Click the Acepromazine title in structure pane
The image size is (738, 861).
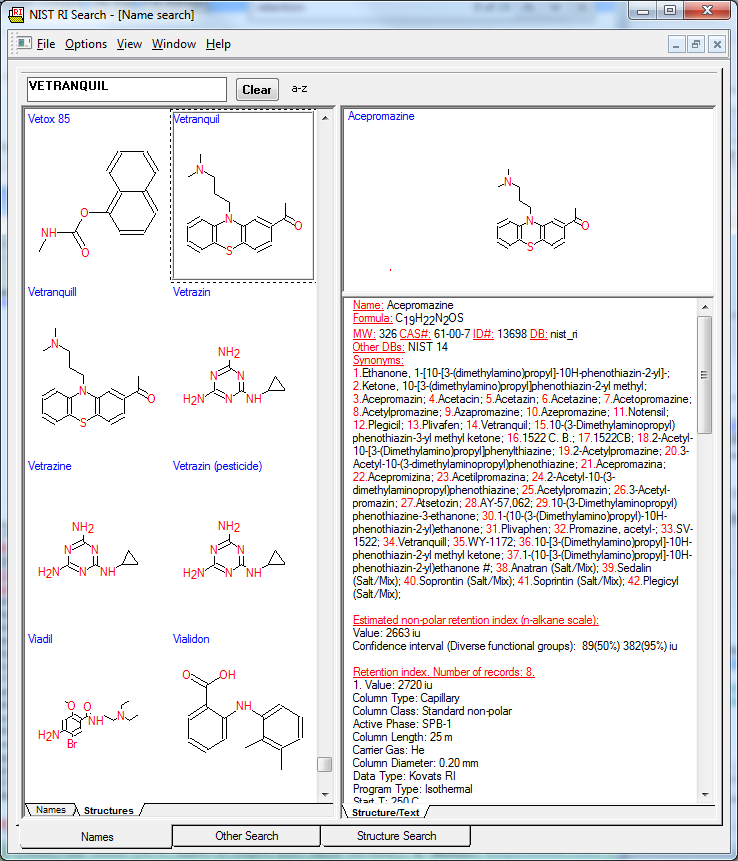381,116
